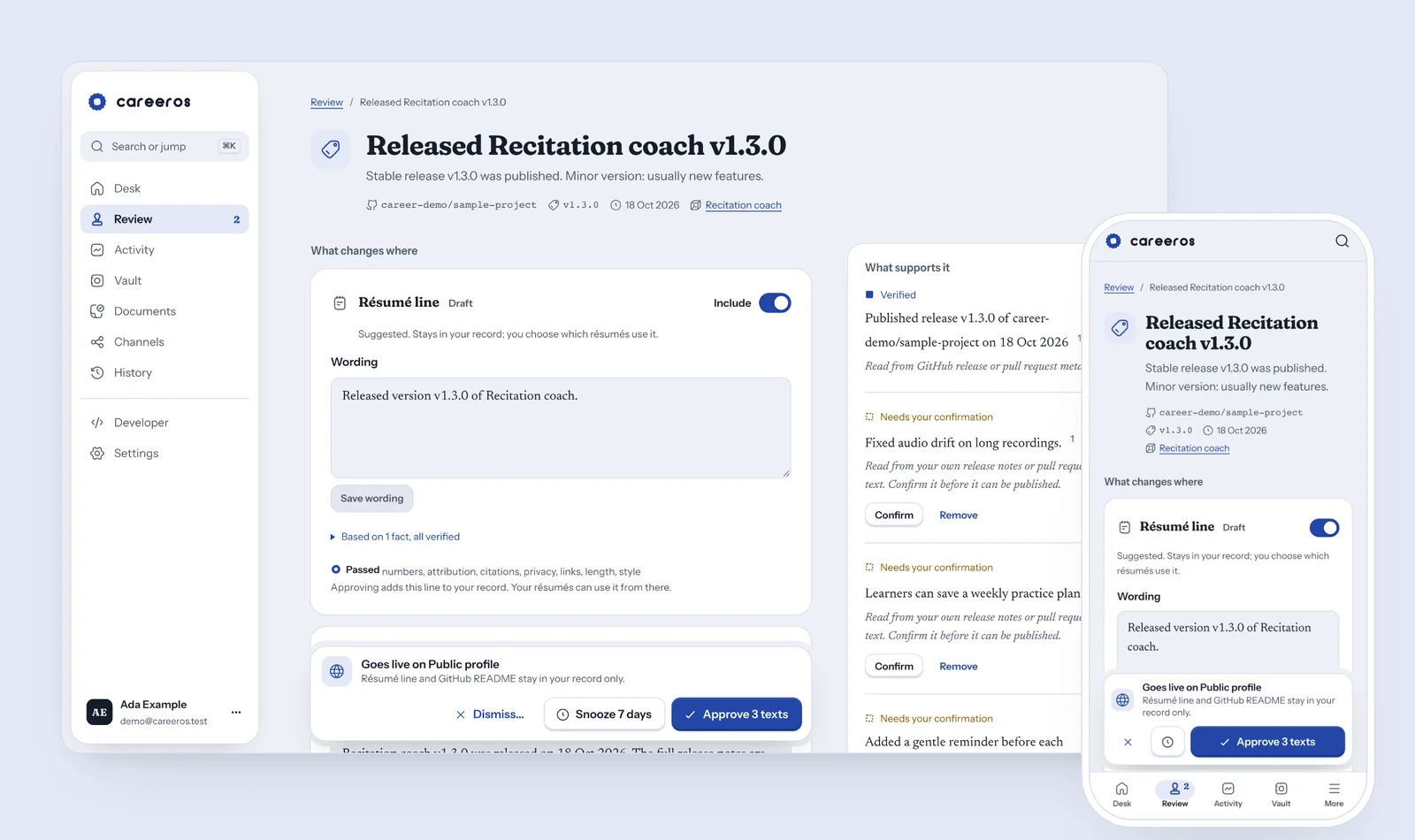Confirm the weekly practice plan claim

tap(894, 666)
